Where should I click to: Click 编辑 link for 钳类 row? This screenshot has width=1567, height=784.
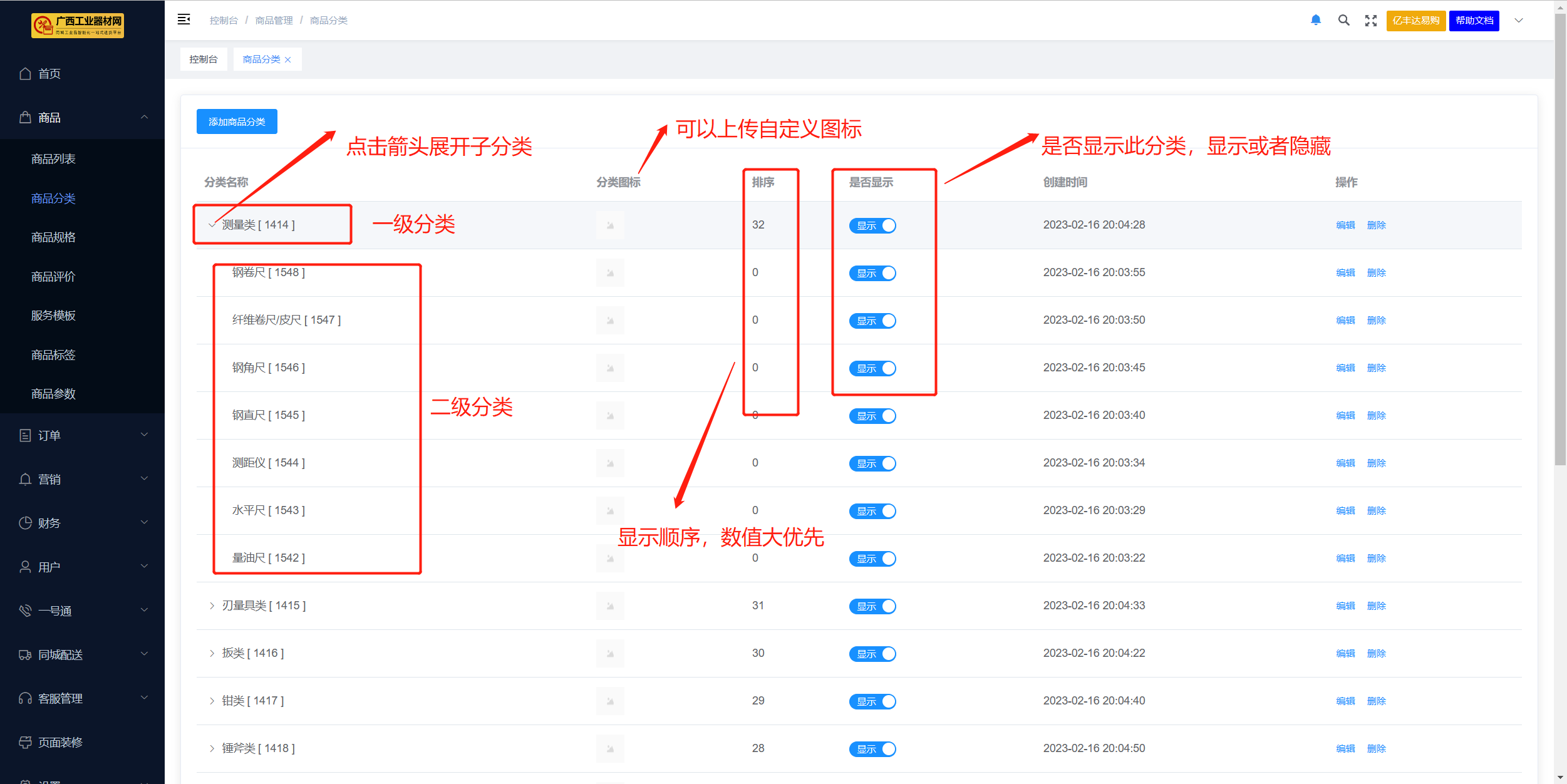point(1345,701)
